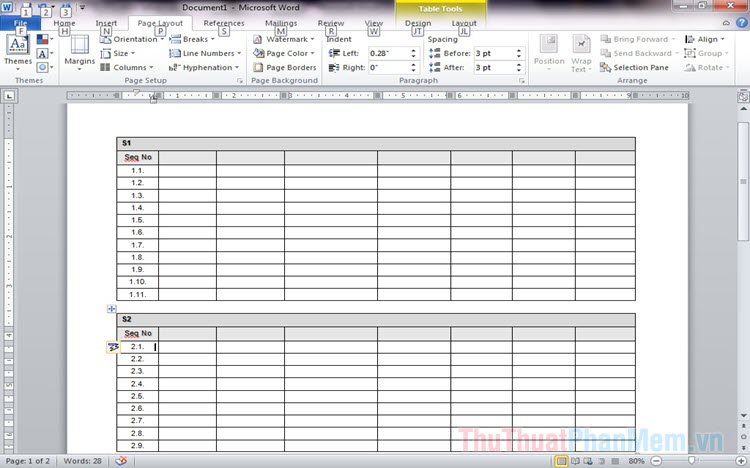Switch to Web Layout view
Viewport: 750px width, 468px height.
(x=588, y=461)
